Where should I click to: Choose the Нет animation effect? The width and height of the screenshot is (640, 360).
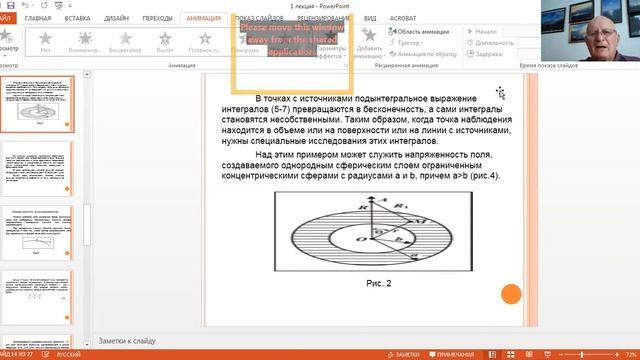(45, 42)
